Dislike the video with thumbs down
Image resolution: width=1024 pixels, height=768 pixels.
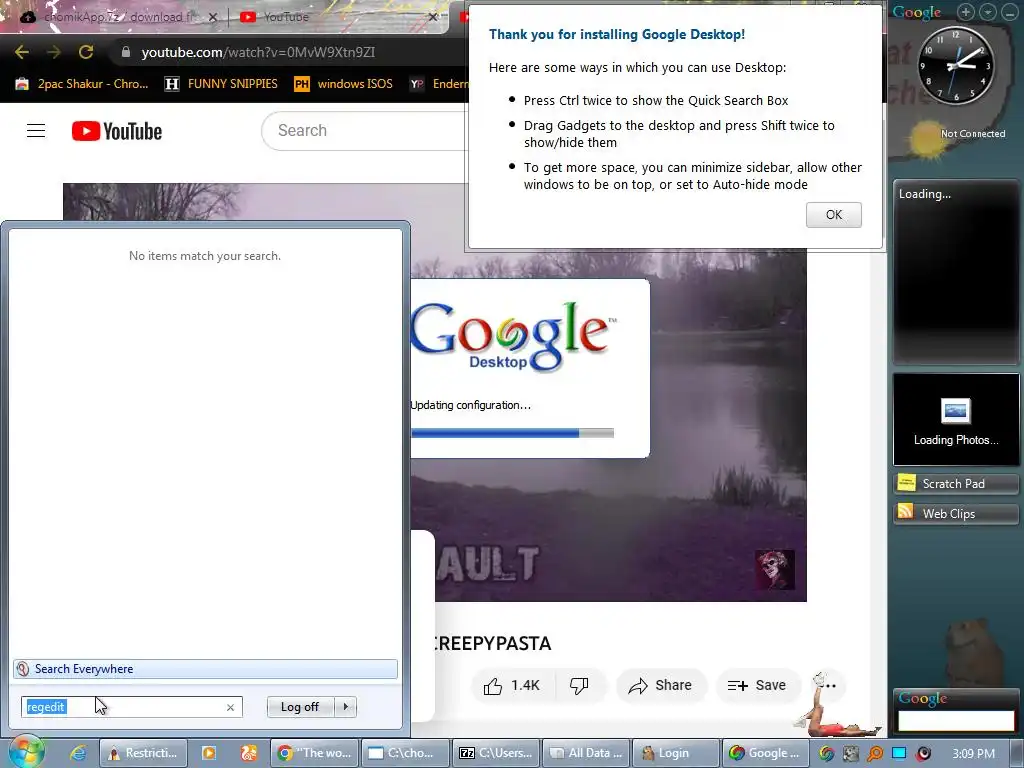tap(579, 685)
